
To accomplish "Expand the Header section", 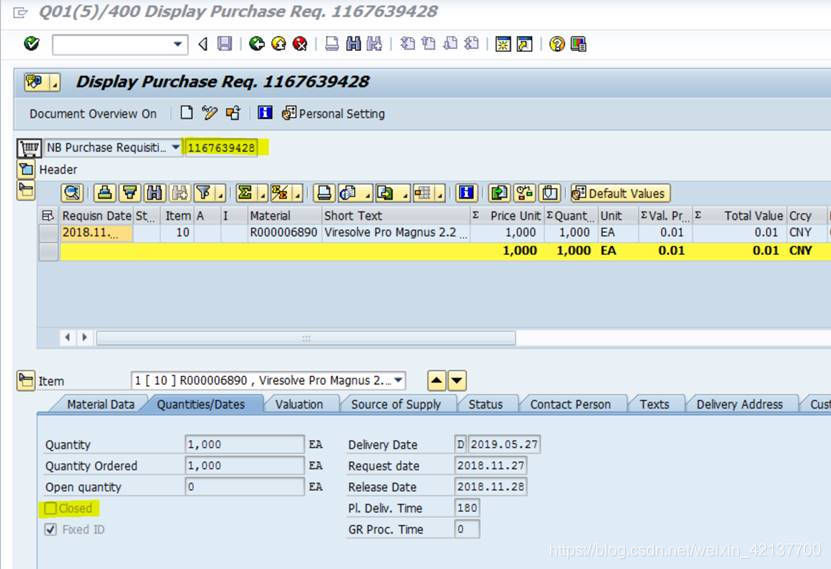I will click(26, 170).
